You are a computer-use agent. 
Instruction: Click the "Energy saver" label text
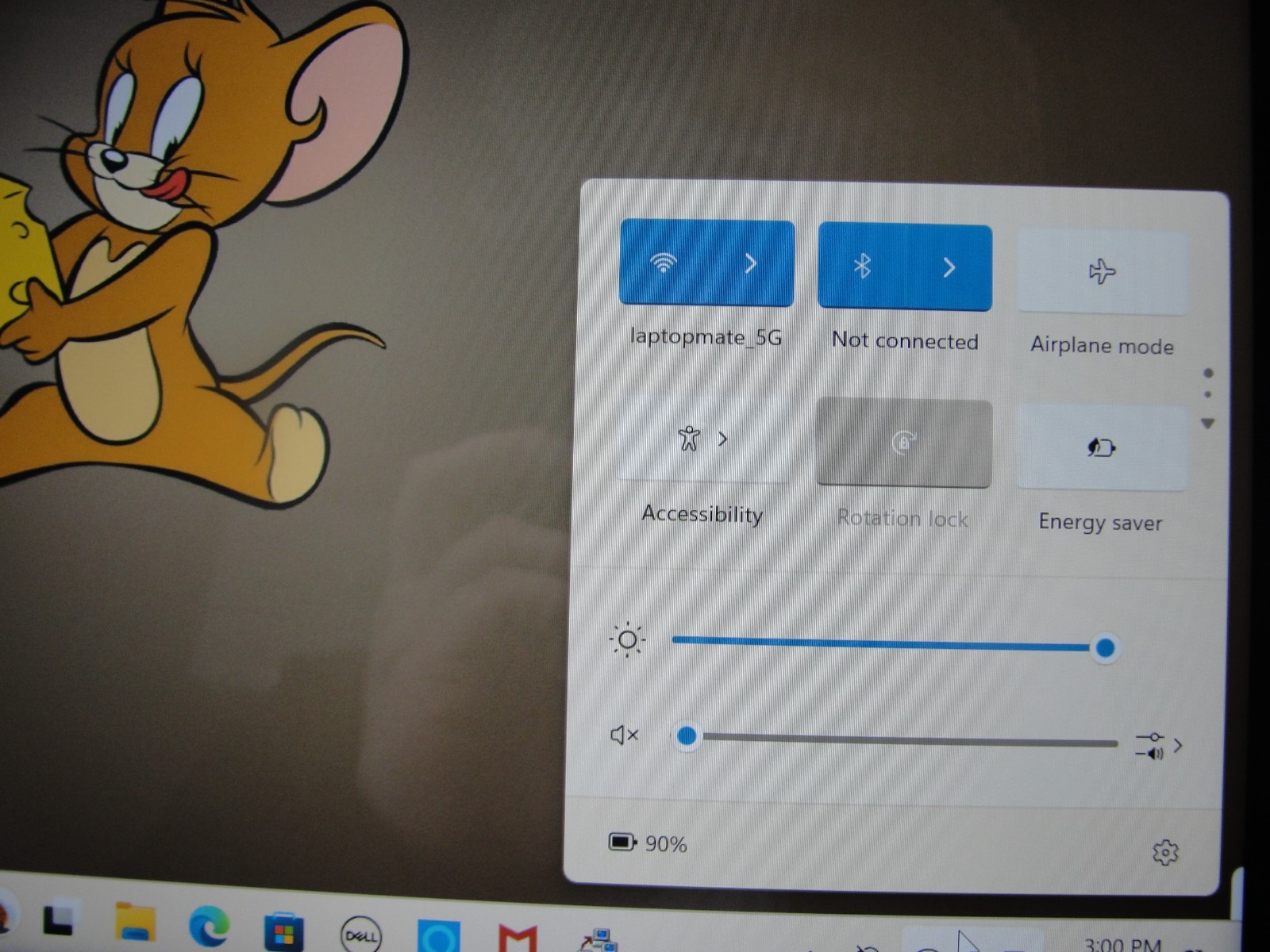(x=1100, y=522)
